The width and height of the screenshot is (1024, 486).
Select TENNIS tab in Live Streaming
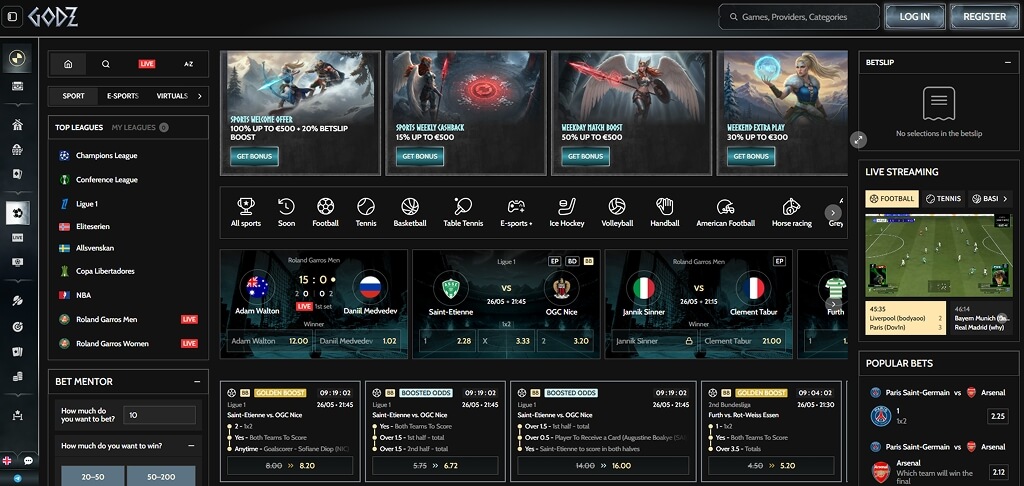click(943, 199)
